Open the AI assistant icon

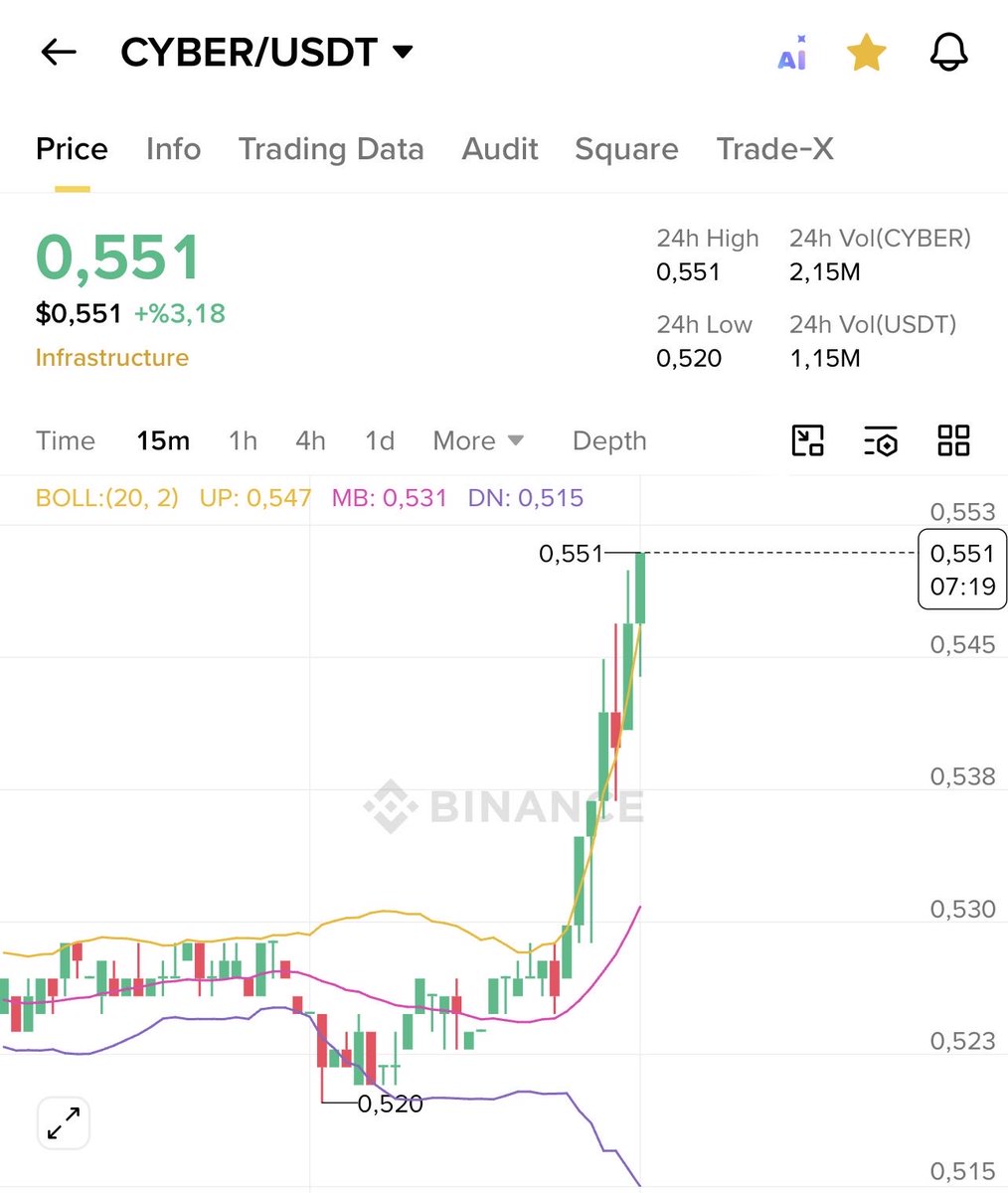tap(792, 53)
